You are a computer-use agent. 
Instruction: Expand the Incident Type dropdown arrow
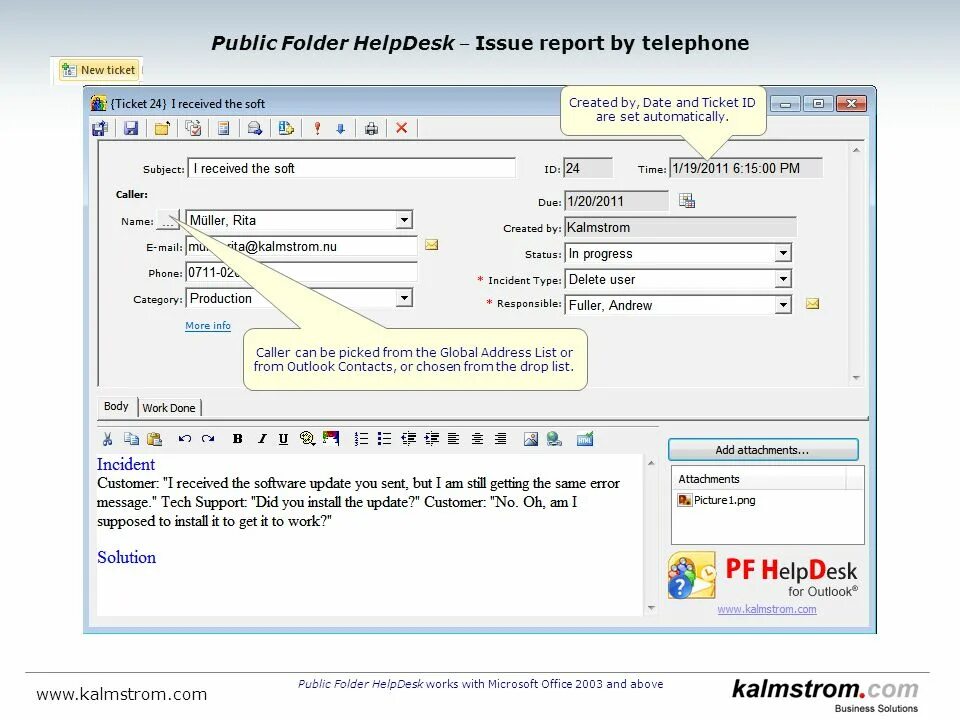(783, 279)
